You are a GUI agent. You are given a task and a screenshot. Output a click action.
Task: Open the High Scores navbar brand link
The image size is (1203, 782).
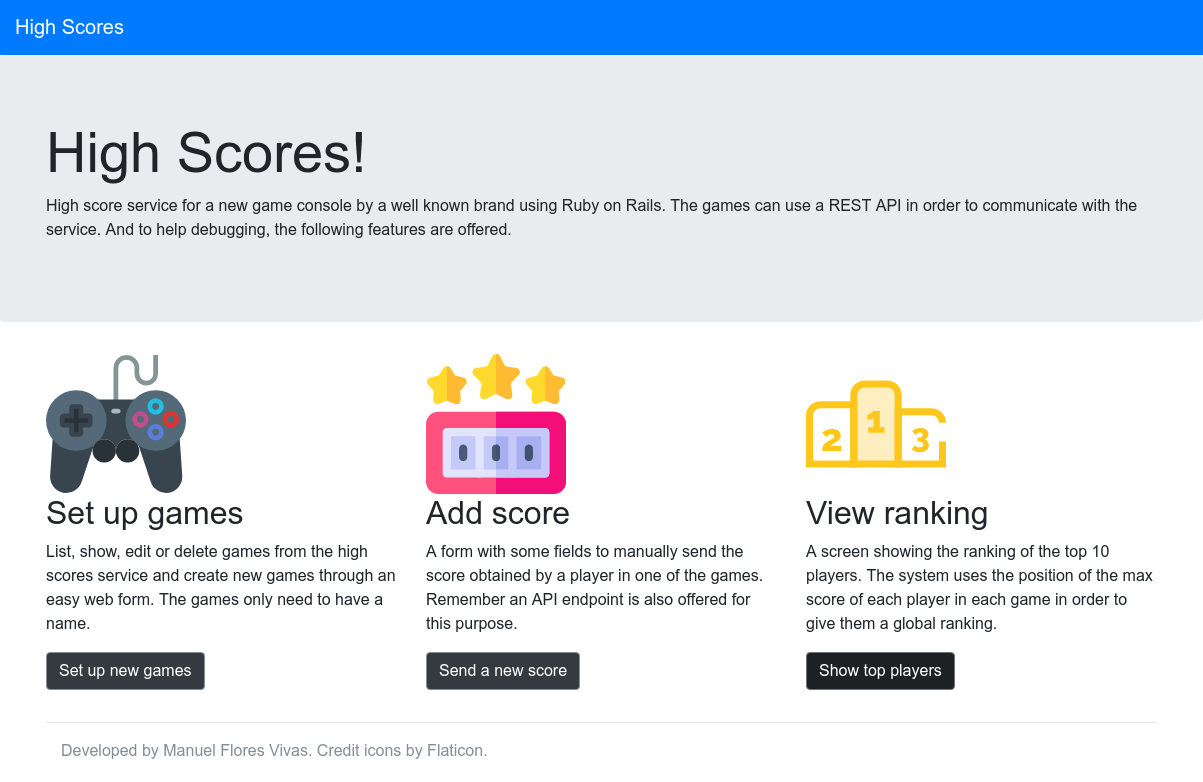[x=70, y=27]
